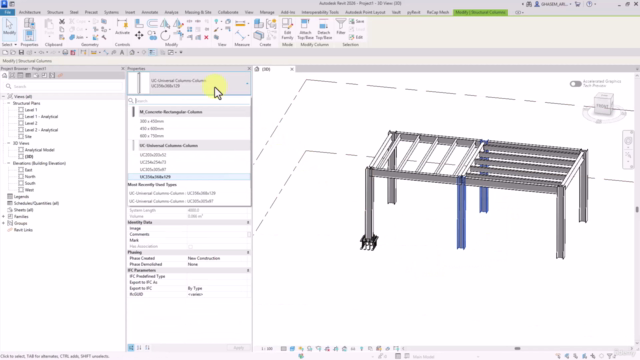Click the Level 1 view checkbox icon
The width and height of the screenshot is (640, 360).
tap(21, 110)
